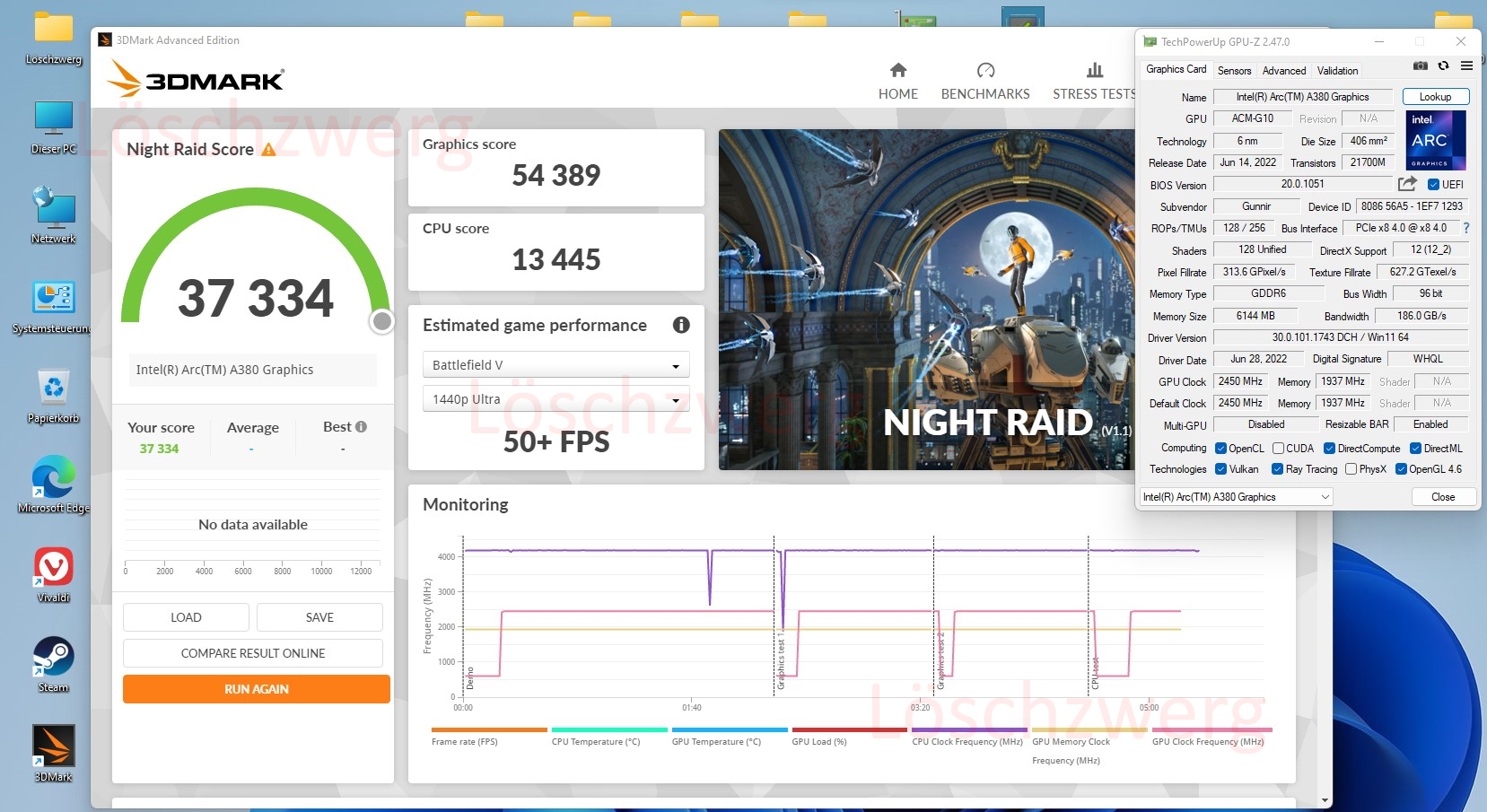
Task: Switch to the Advanced tab in GPU-Z
Action: point(1284,71)
